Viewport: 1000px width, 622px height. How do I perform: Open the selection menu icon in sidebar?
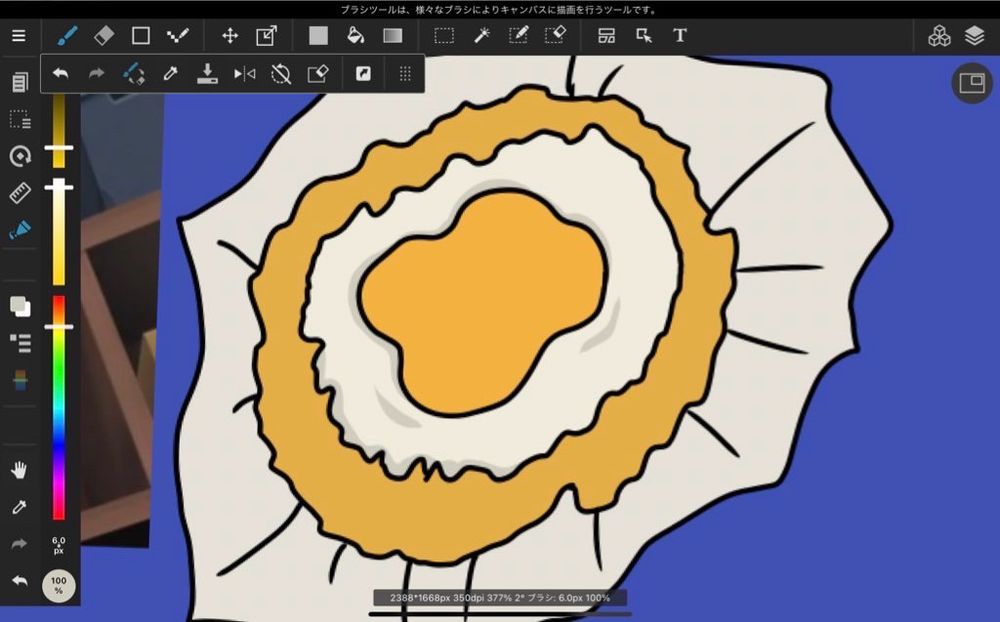pyautogui.click(x=20, y=119)
